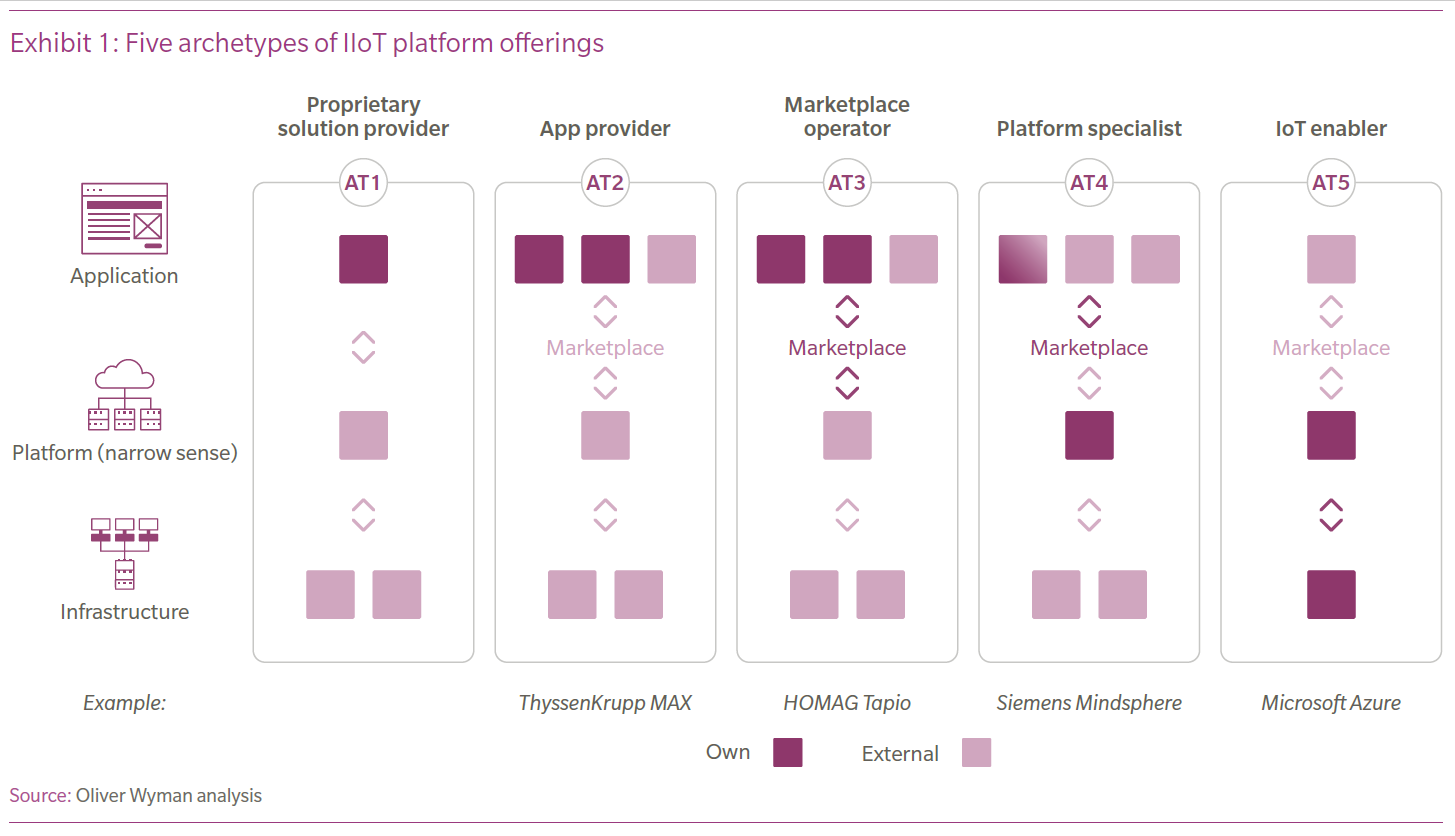
Task: Click the AT5 circle badge
Action: click(1331, 183)
